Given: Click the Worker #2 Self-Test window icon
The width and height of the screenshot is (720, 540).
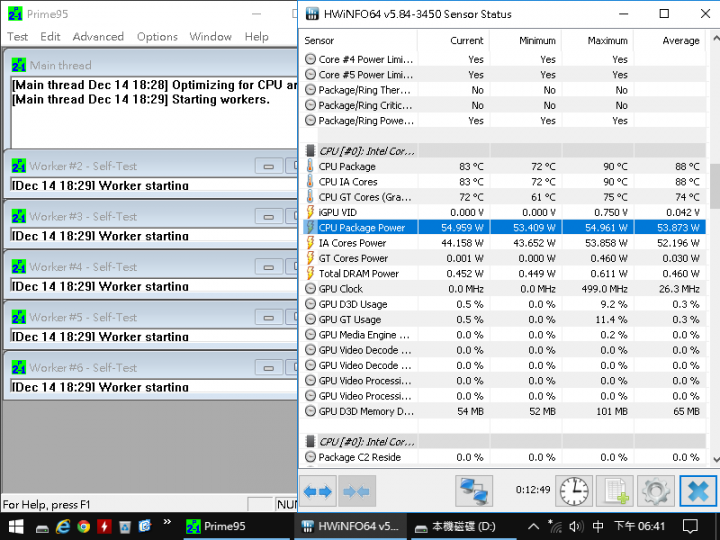Looking at the screenshot, I should 19,166.
